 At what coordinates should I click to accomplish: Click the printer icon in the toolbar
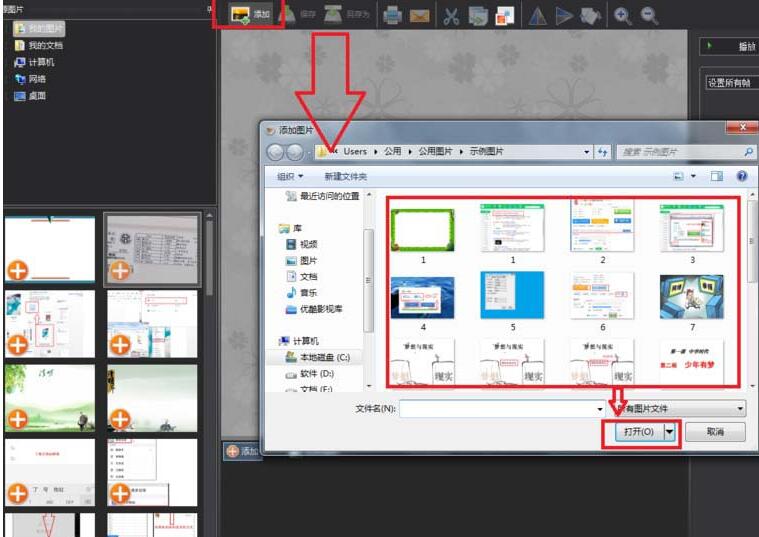point(392,16)
